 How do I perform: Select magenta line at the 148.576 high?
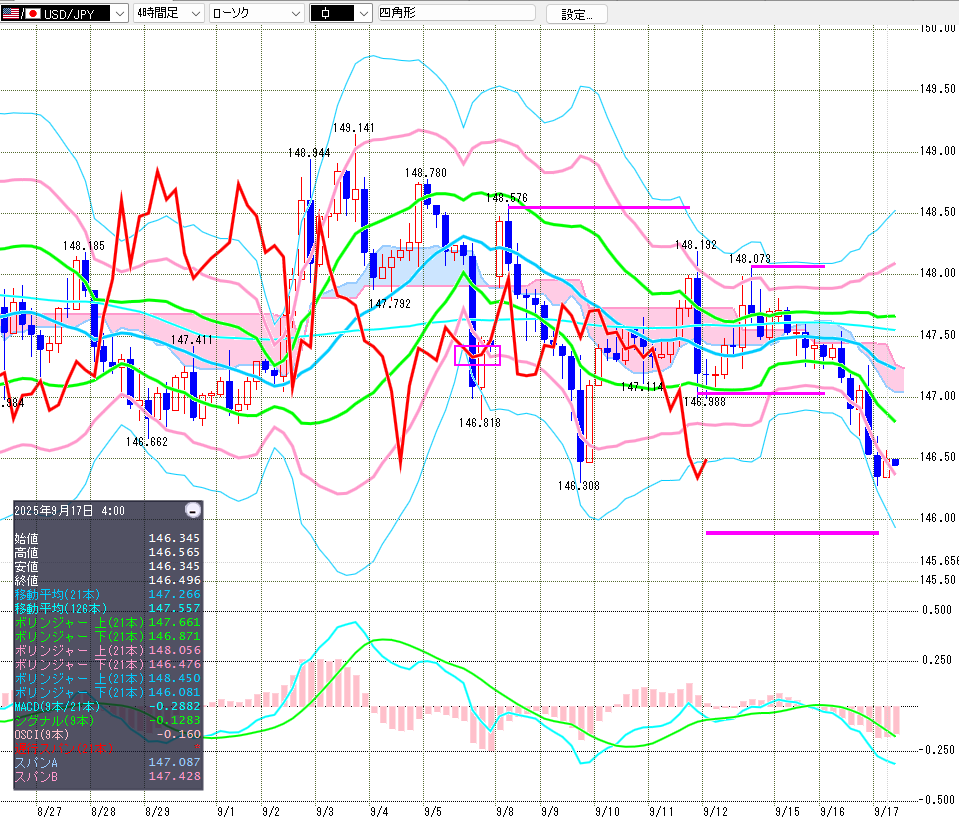(x=600, y=207)
